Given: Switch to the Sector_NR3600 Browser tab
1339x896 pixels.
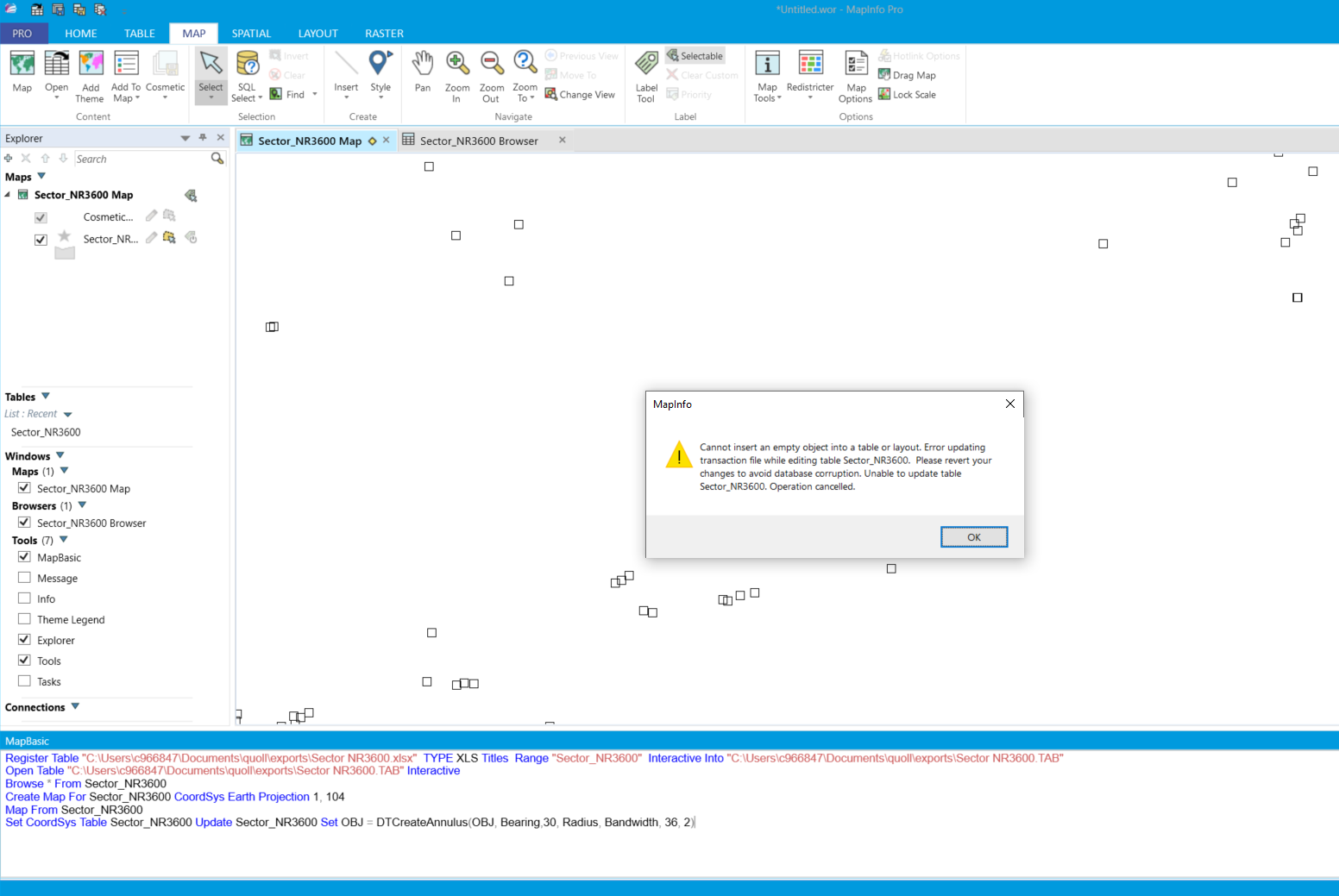Looking at the screenshot, I should (x=479, y=141).
